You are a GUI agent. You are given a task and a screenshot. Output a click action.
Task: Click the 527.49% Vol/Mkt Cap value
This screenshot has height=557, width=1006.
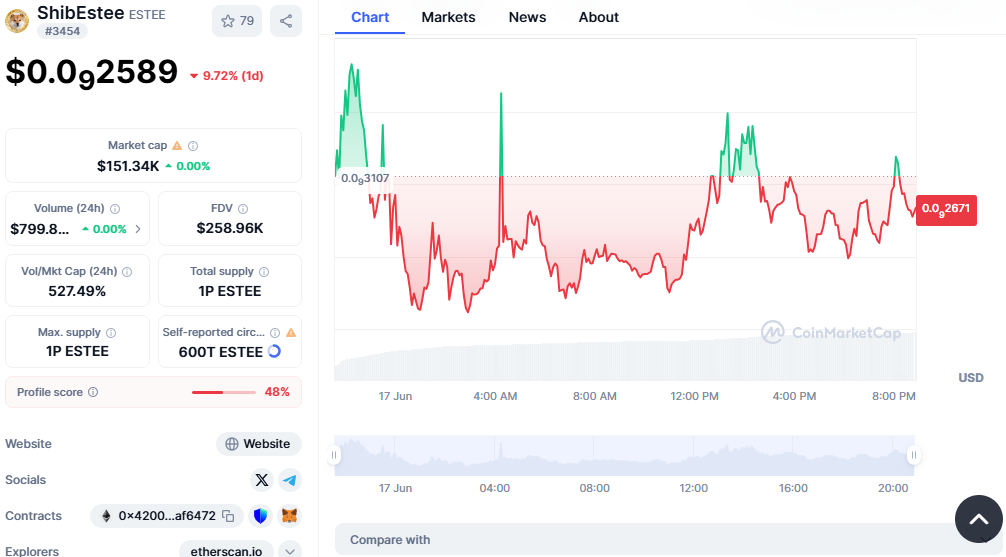(77, 291)
